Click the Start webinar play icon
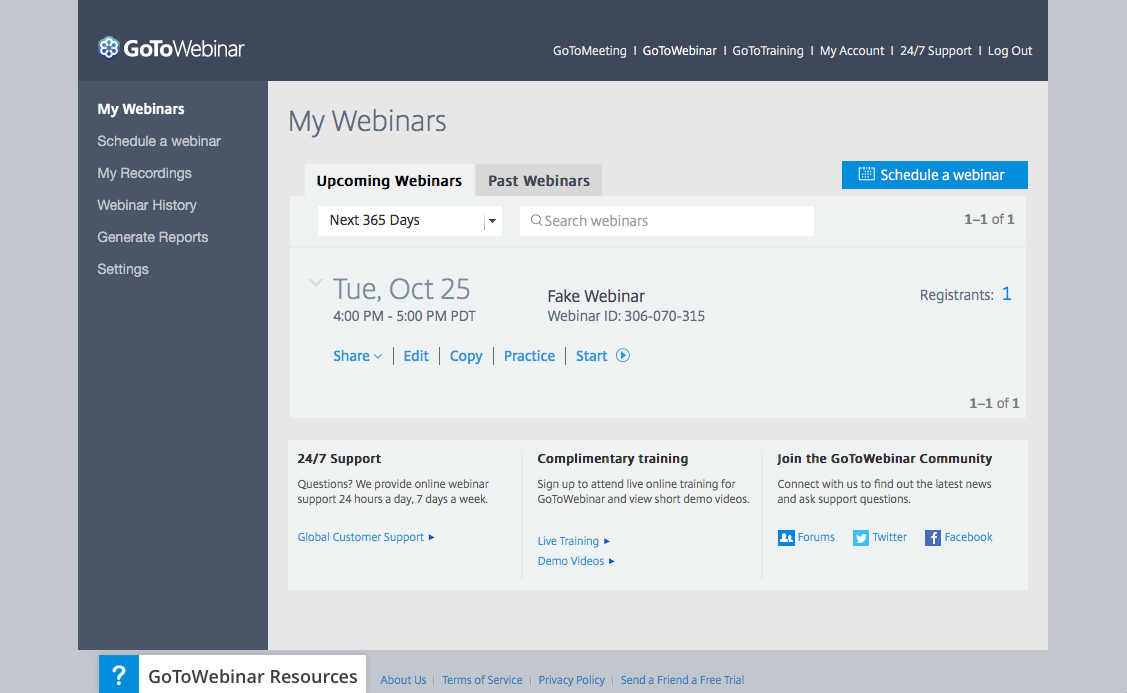The height and width of the screenshot is (693, 1127). [x=623, y=355]
